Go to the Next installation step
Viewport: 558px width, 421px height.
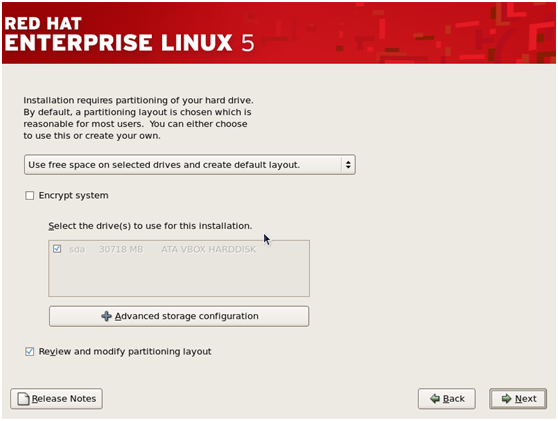click(518, 399)
